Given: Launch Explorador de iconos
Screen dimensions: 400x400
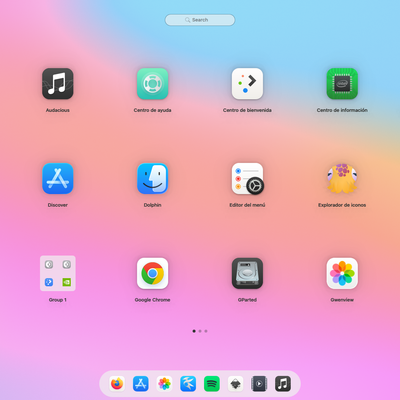Looking at the screenshot, I should pyautogui.click(x=342, y=178).
